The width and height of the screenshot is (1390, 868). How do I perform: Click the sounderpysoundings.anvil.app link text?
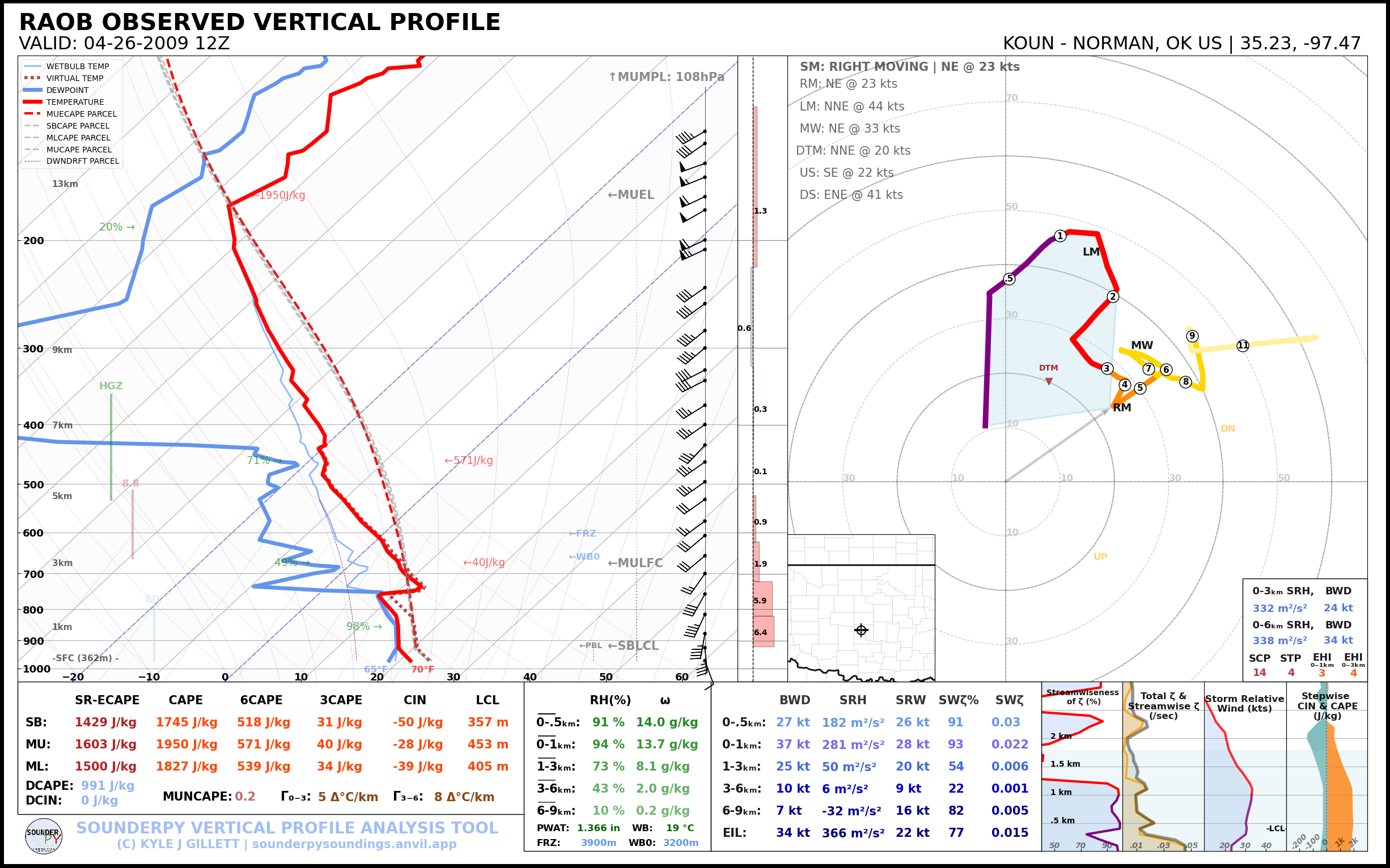[354, 844]
